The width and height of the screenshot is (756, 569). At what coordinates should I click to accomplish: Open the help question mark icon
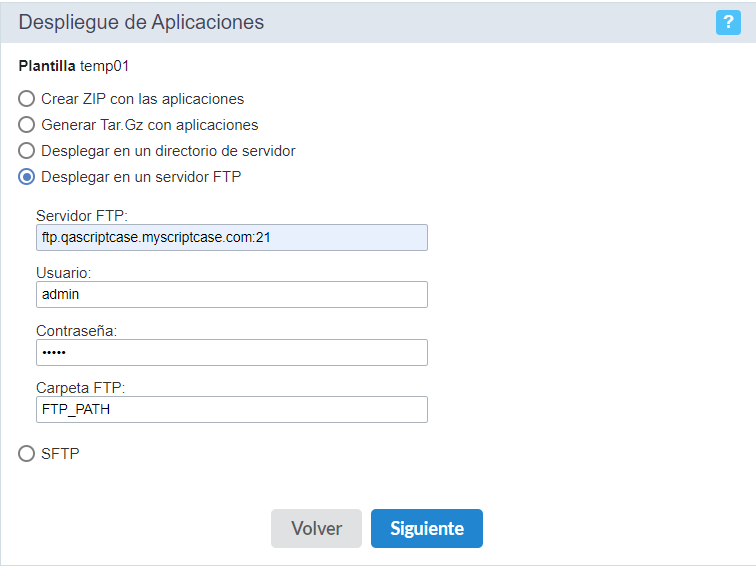pyautogui.click(x=728, y=22)
